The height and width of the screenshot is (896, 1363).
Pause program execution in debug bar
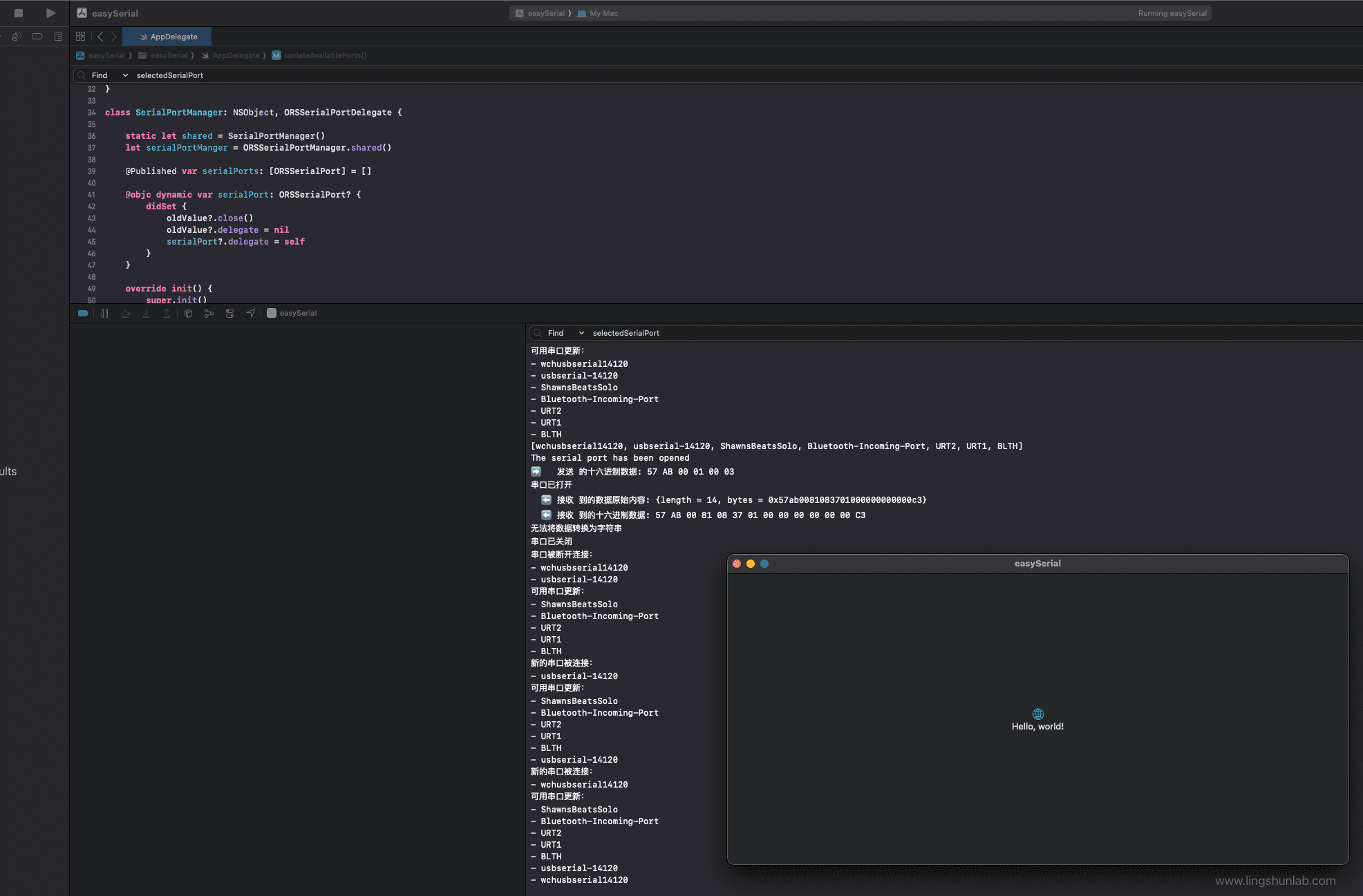coord(104,313)
